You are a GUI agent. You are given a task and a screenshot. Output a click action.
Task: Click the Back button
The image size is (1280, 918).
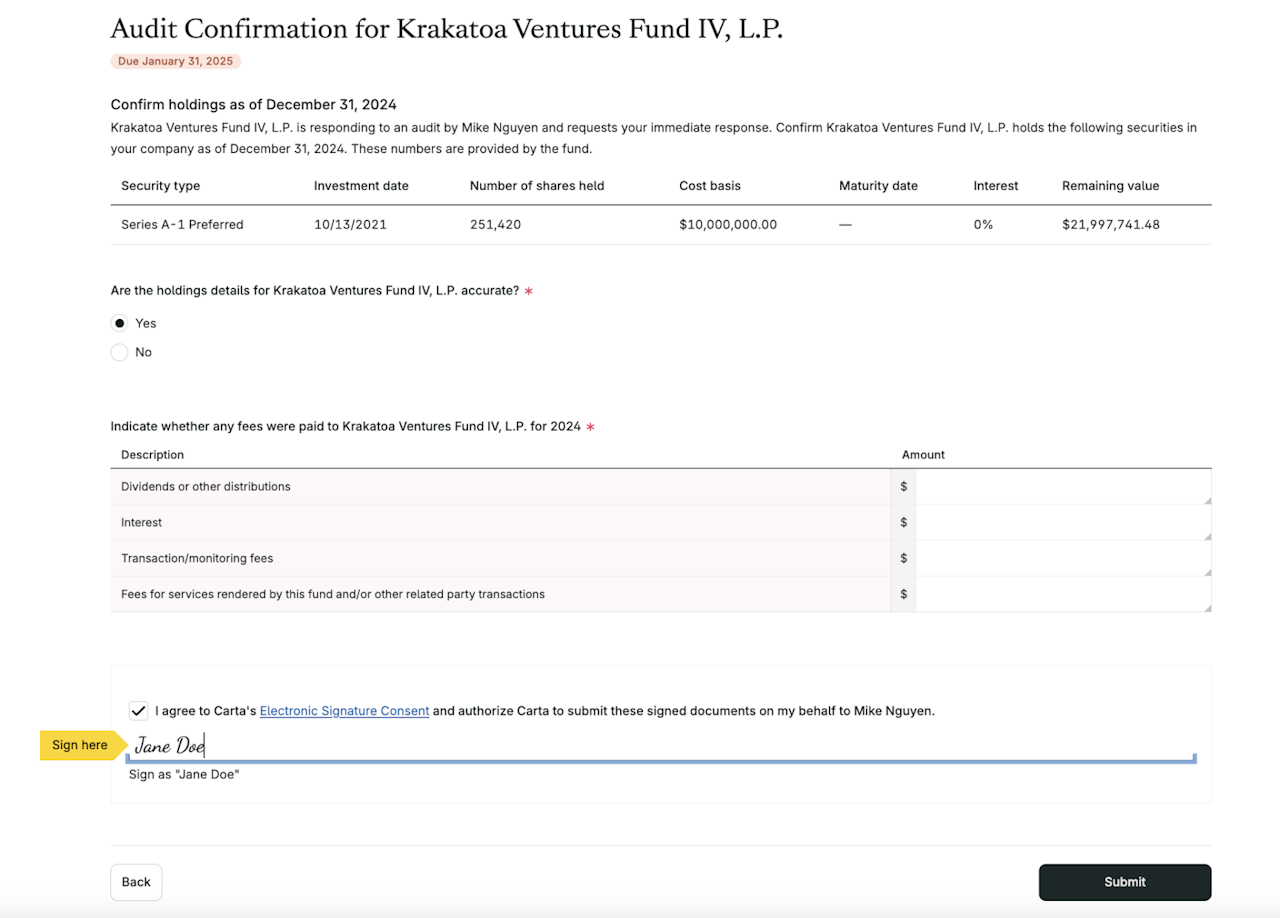click(x=136, y=882)
